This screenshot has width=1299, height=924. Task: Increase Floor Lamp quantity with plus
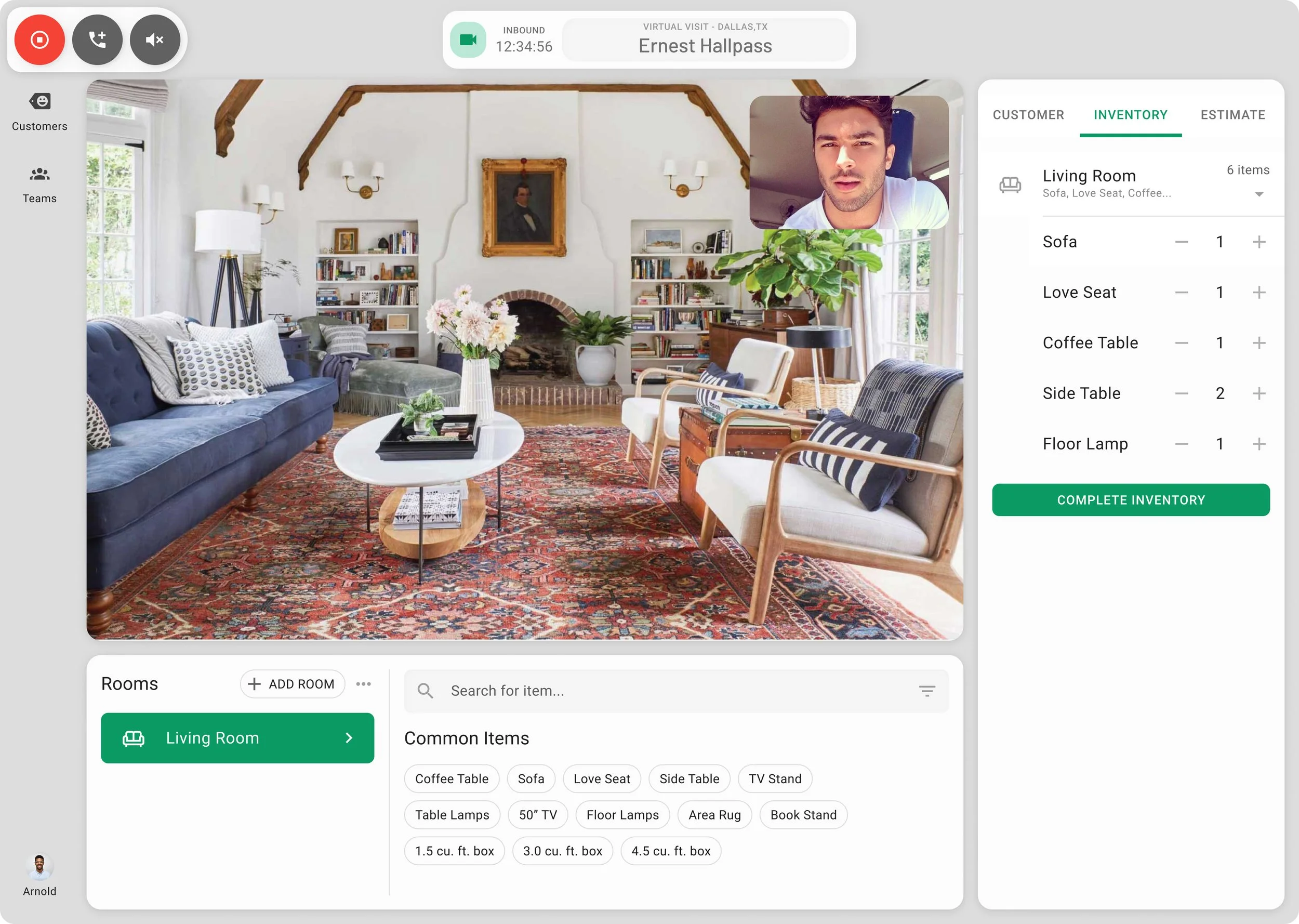click(x=1258, y=444)
